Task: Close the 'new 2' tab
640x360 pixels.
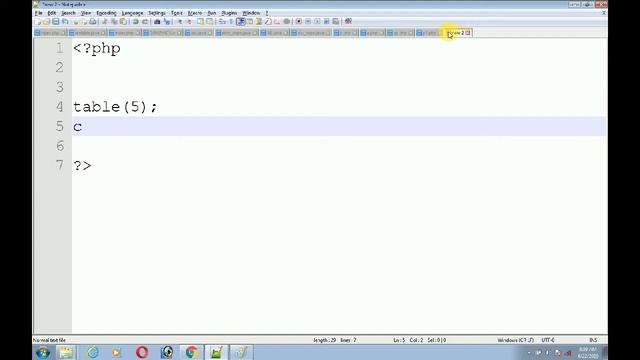Action: pyautogui.click(x=468, y=33)
